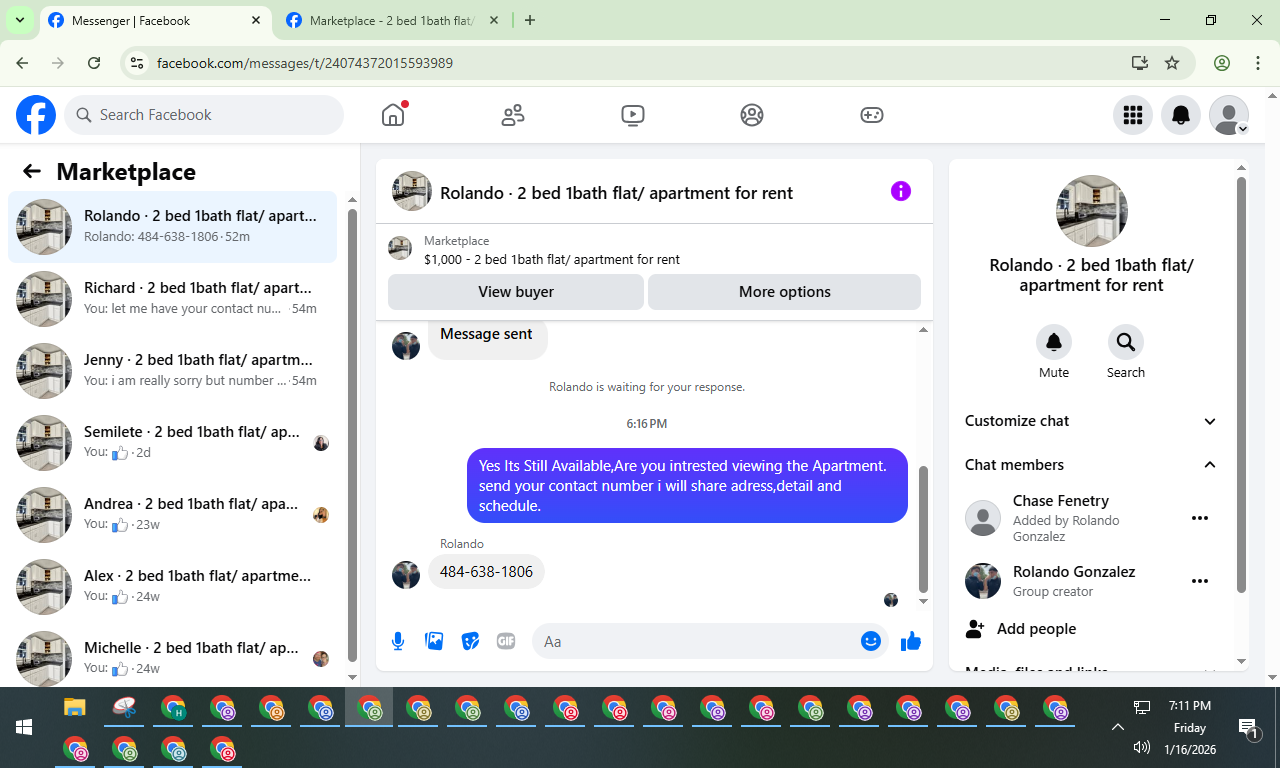Open options for Rolando Gonzalez member
This screenshot has width=1280, height=768.
click(1200, 581)
